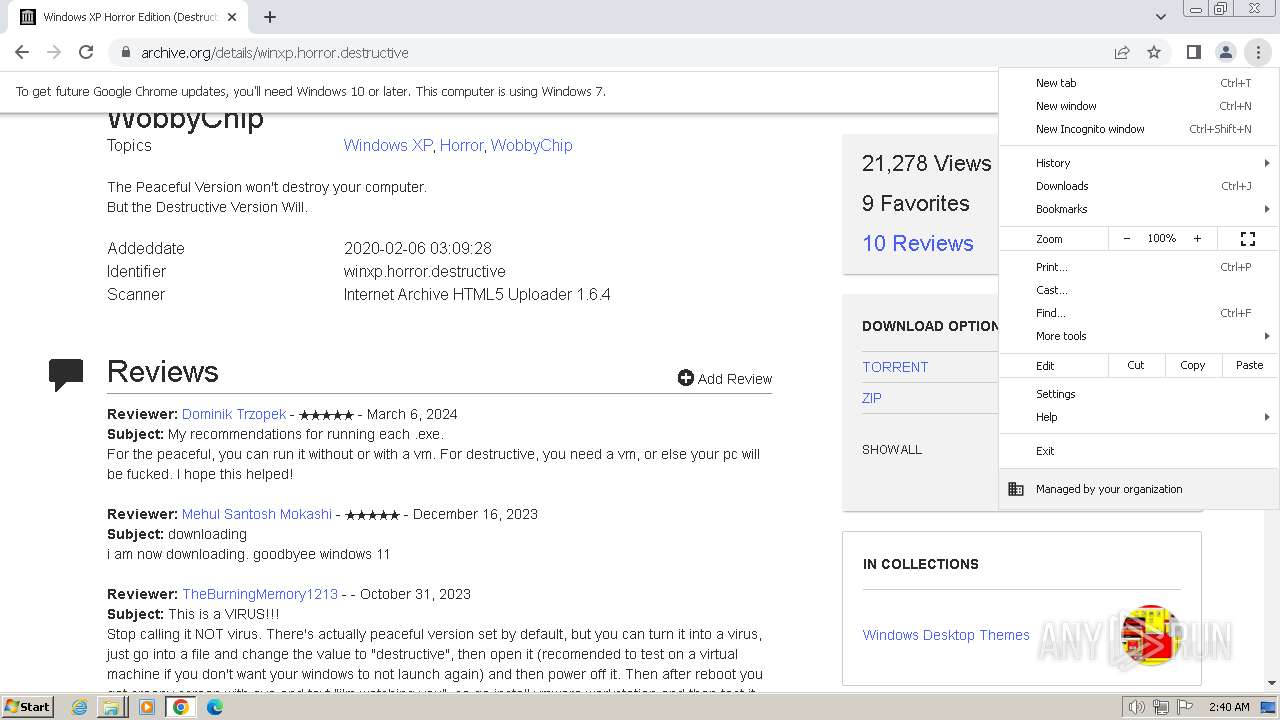Open the 10 Reviews link
The width and height of the screenshot is (1280, 720).
pos(917,243)
